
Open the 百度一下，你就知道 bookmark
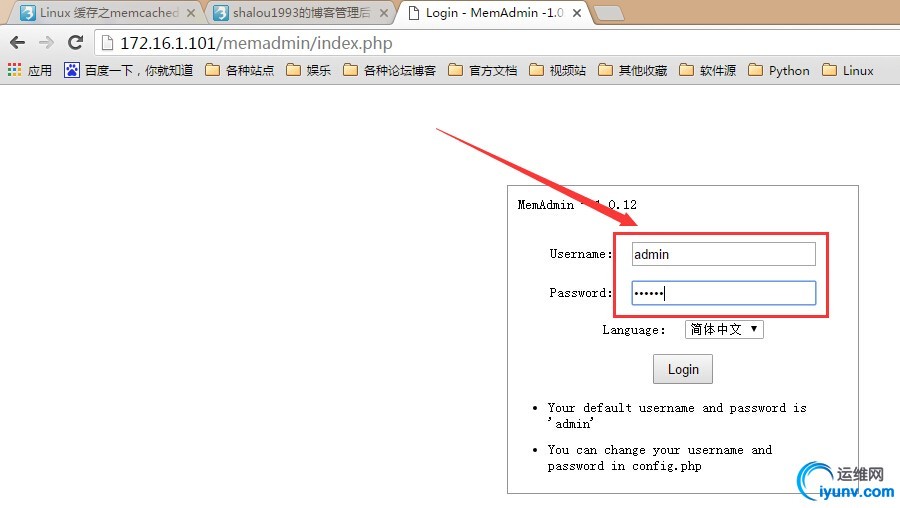point(129,71)
